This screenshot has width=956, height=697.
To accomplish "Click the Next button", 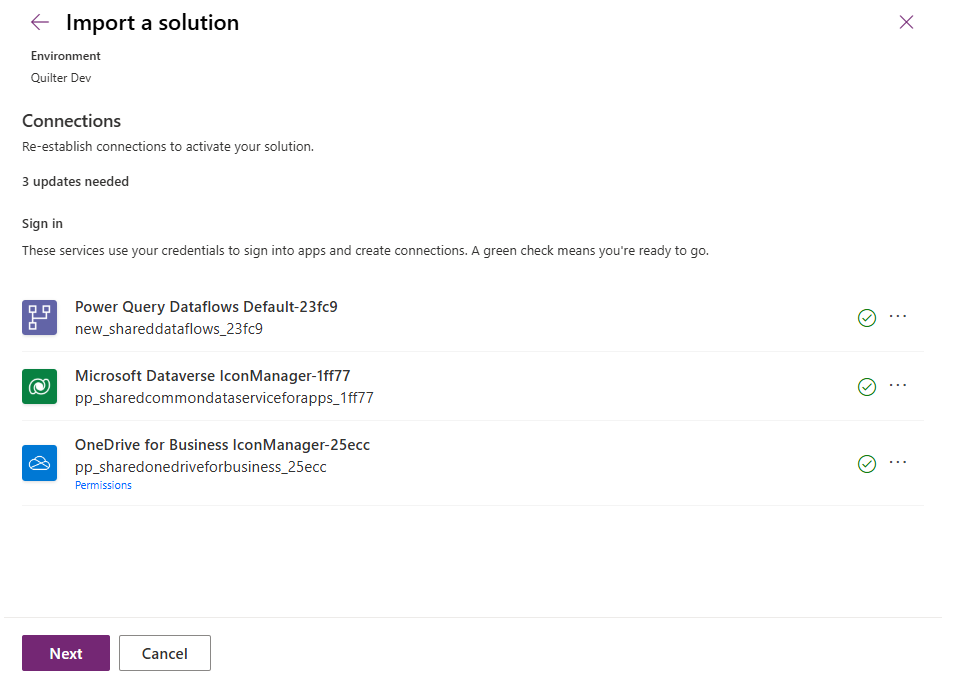I will [x=66, y=653].
